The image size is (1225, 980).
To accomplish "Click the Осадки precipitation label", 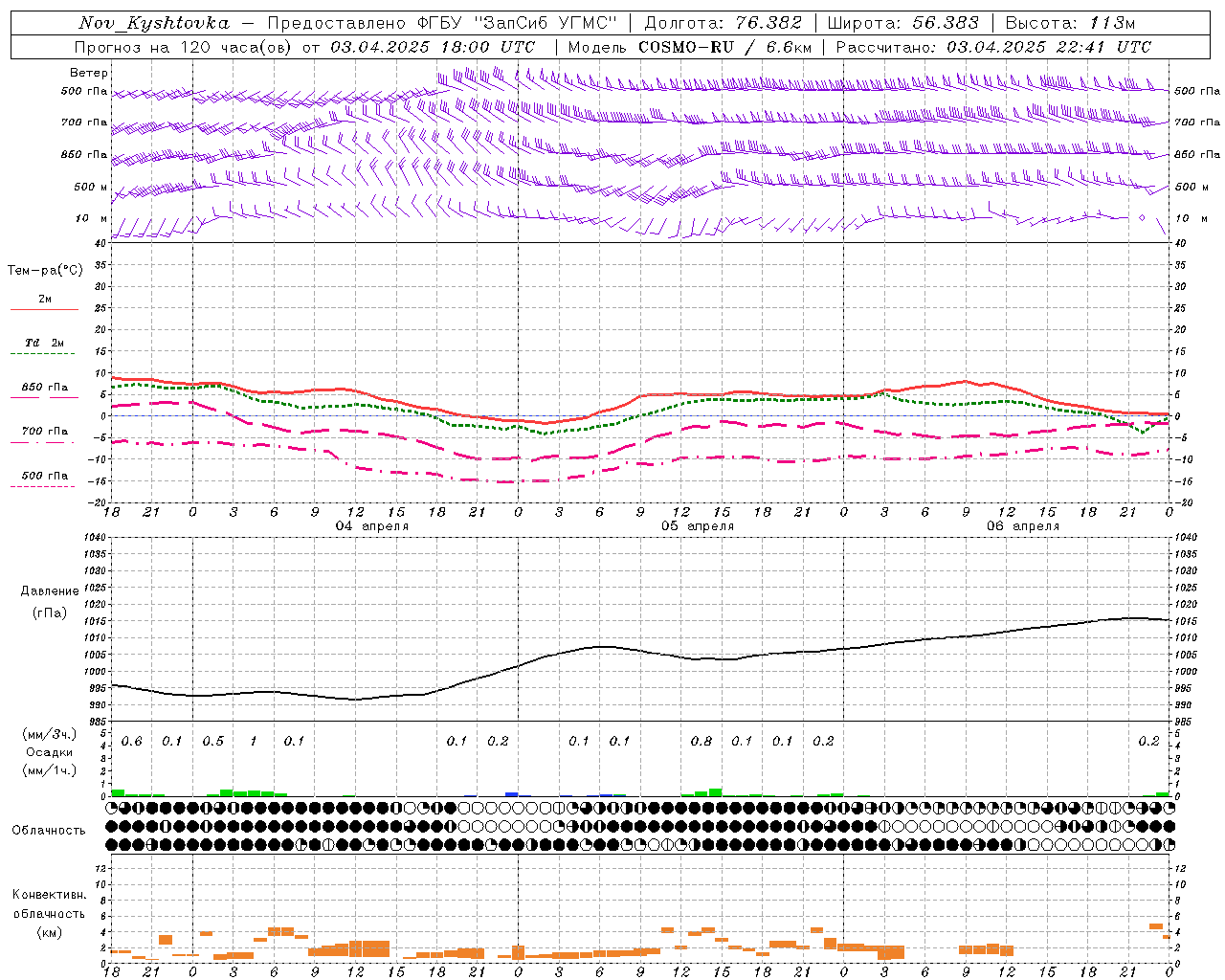I will tap(49, 752).
